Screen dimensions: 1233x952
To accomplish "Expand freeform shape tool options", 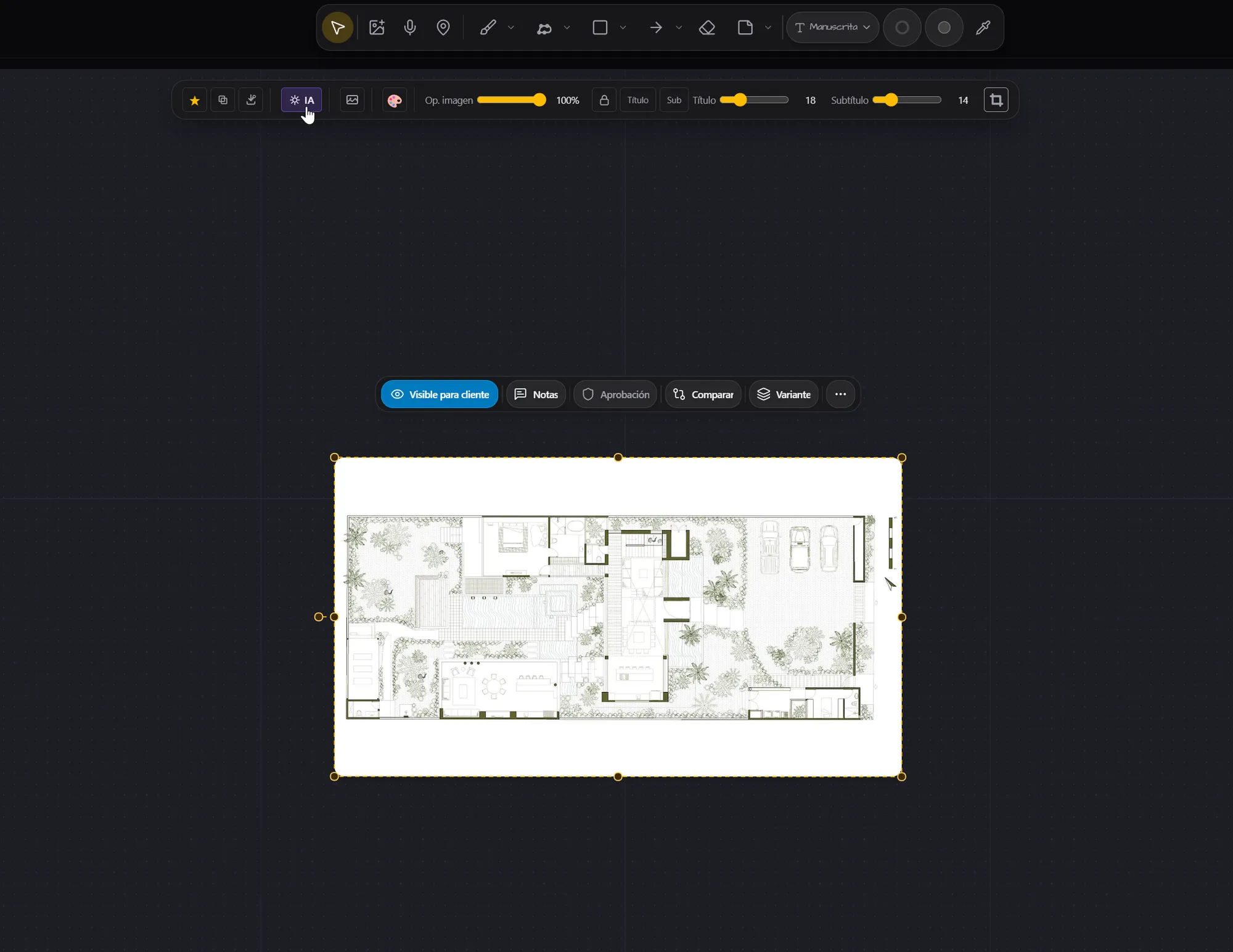I will pyautogui.click(x=567, y=28).
